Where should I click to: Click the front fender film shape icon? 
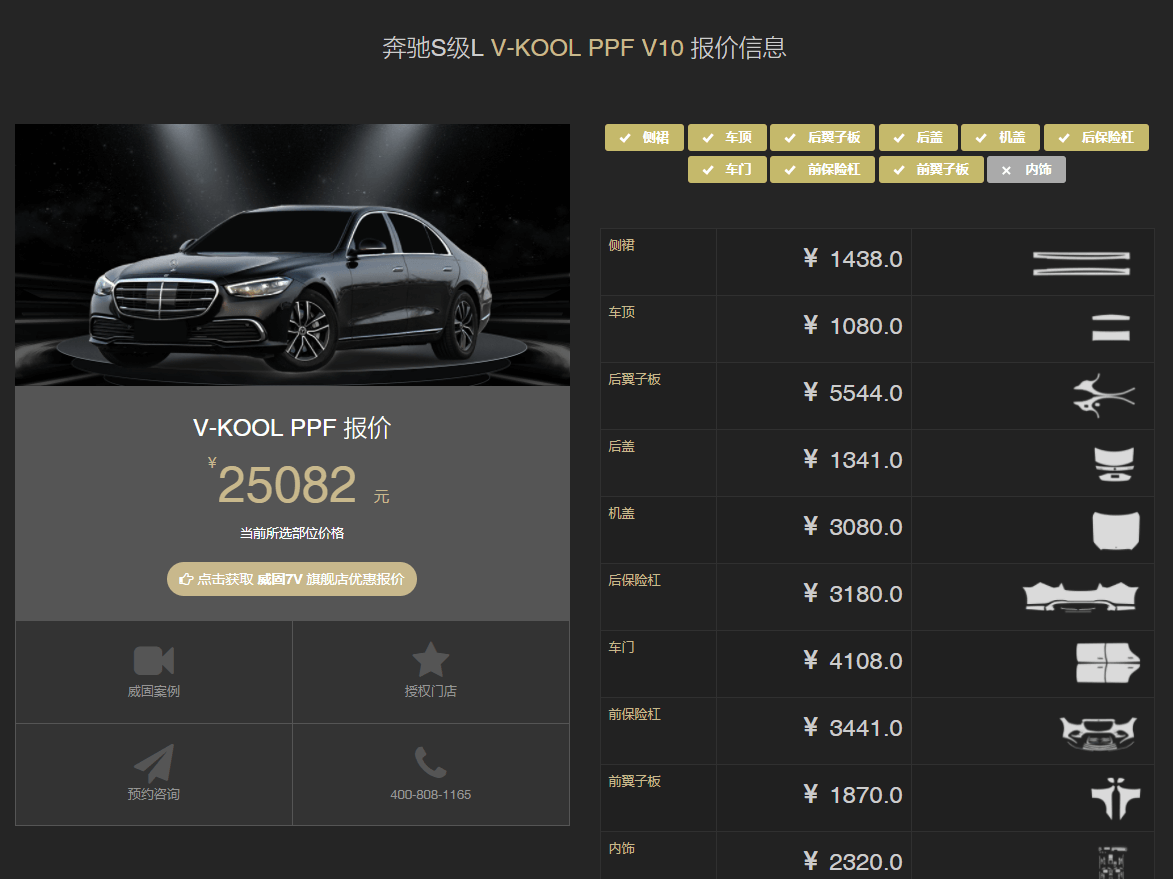pos(1114,798)
